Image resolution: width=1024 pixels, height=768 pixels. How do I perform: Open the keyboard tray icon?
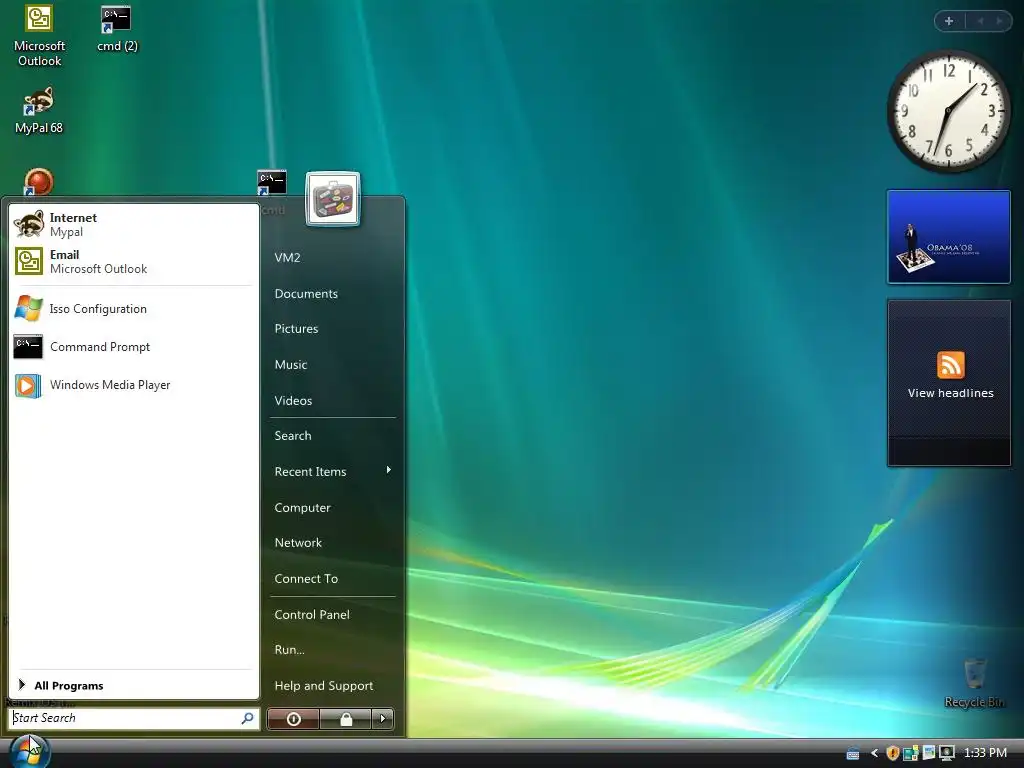(x=853, y=754)
